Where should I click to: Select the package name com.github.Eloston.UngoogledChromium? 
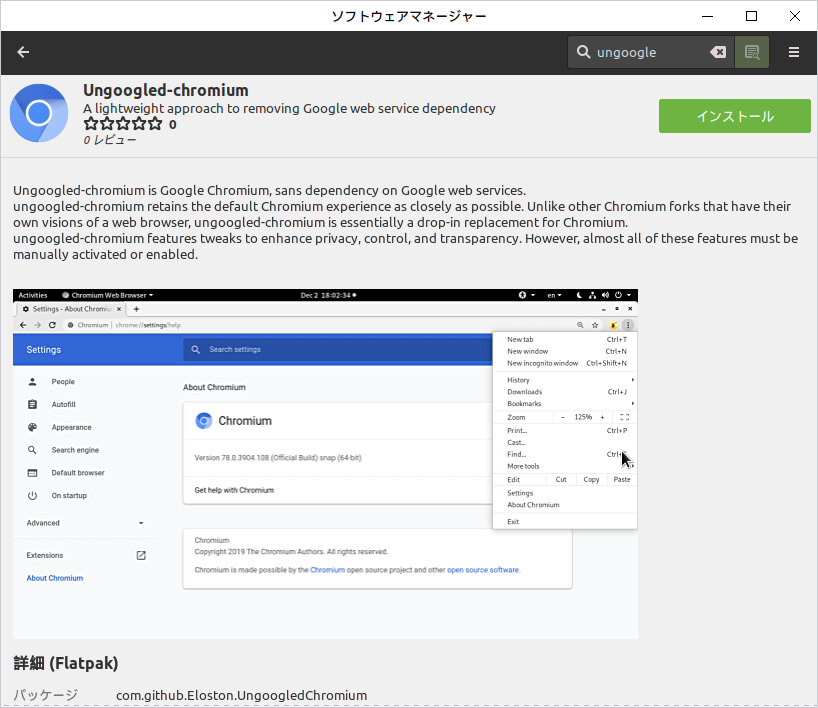click(x=242, y=695)
